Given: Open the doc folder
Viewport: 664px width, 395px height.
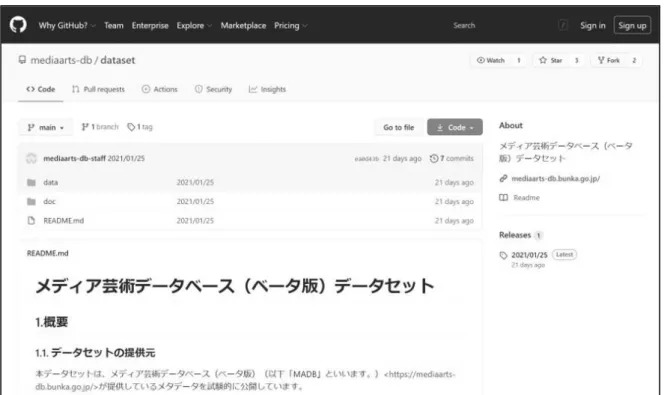Looking at the screenshot, I should pyautogui.click(x=49, y=202).
